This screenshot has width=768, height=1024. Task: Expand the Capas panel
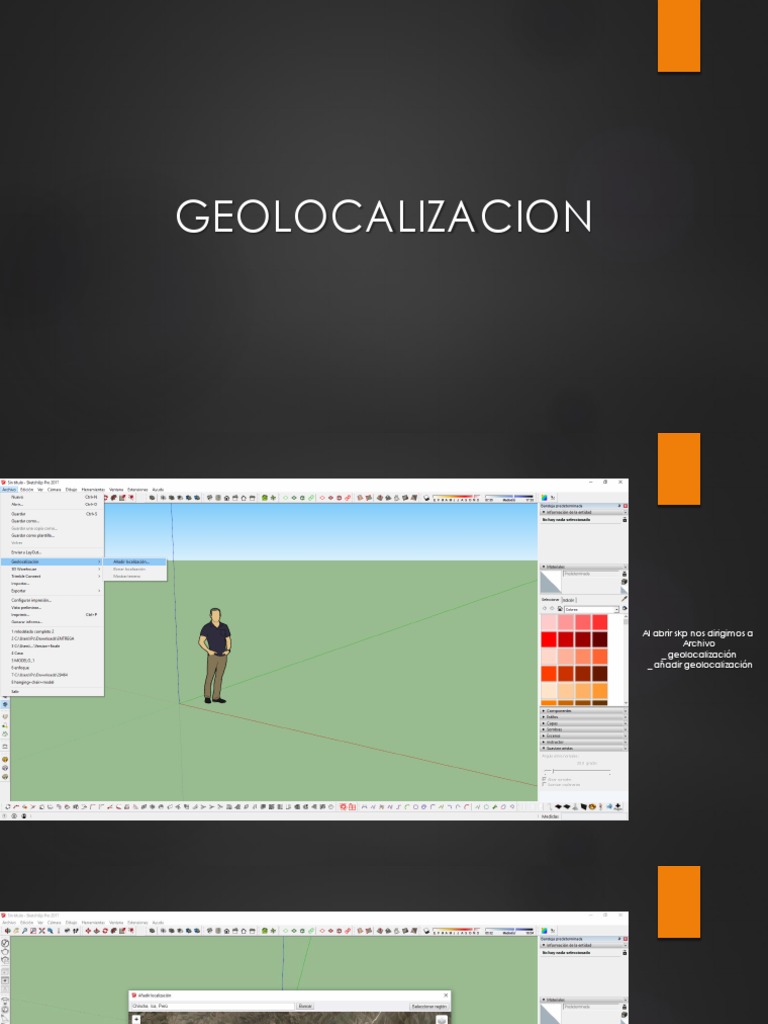(584, 723)
